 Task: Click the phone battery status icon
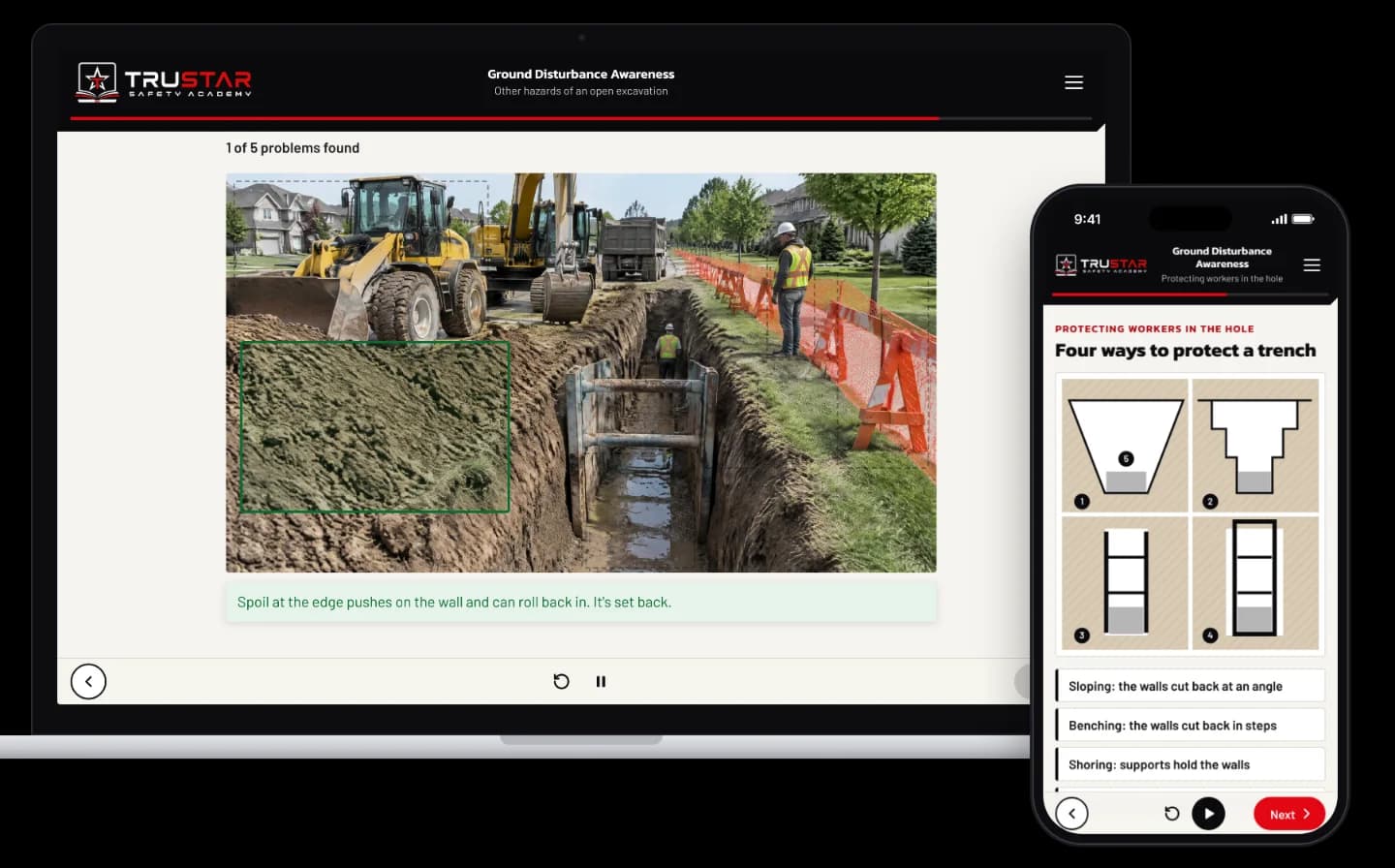coord(1303,219)
